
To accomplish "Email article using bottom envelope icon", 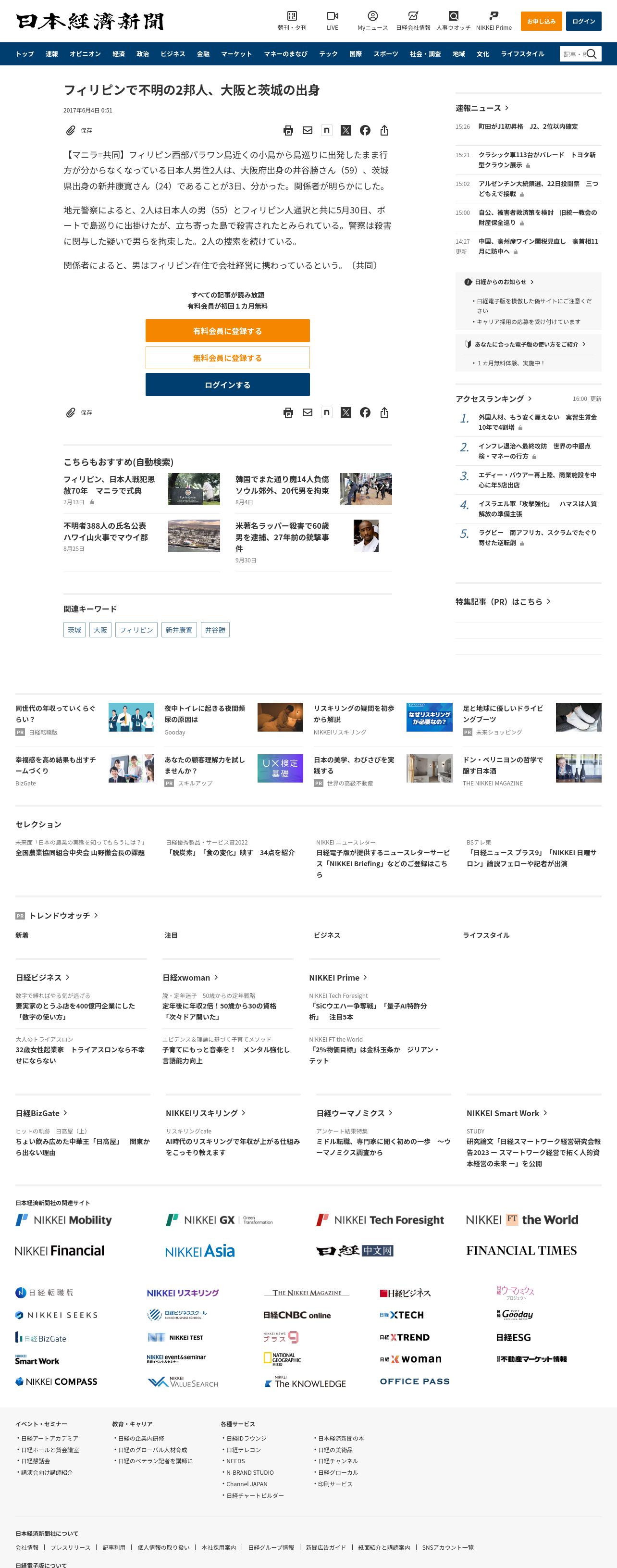I will (x=307, y=413).
